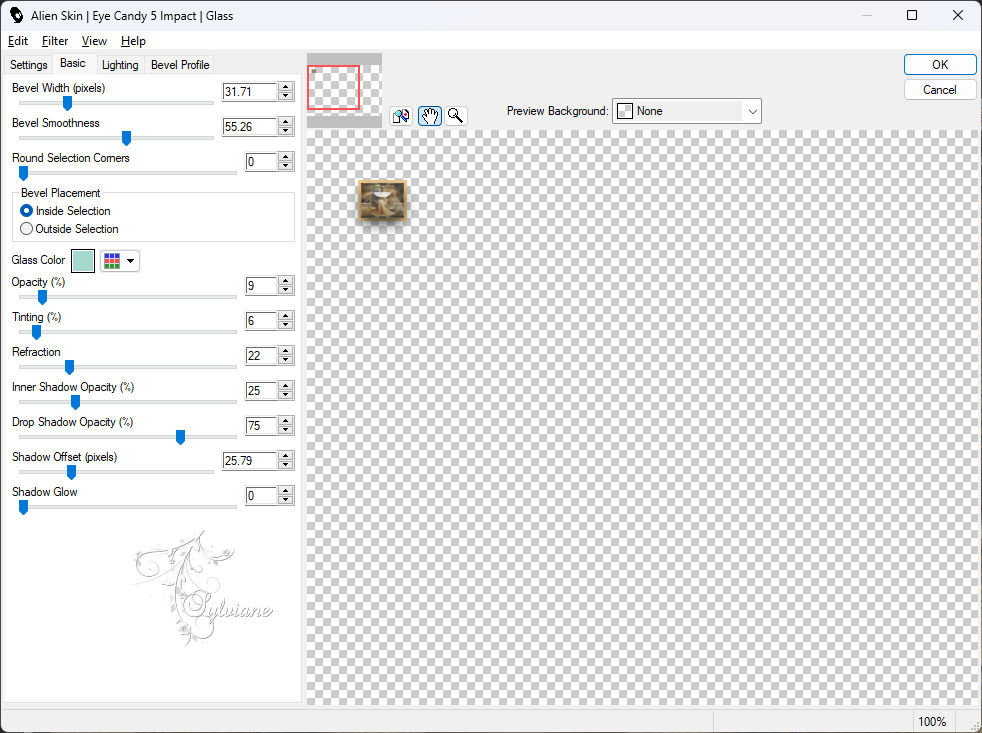This screenshot has width=982, height=733.
Task: Open the Edit menu
Action: 18,41
